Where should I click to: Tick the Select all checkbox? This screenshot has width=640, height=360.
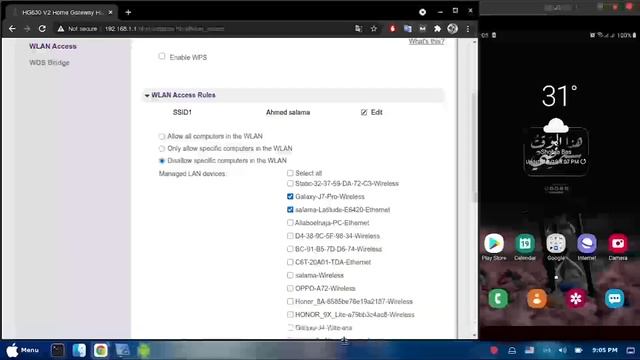[290, 173]
